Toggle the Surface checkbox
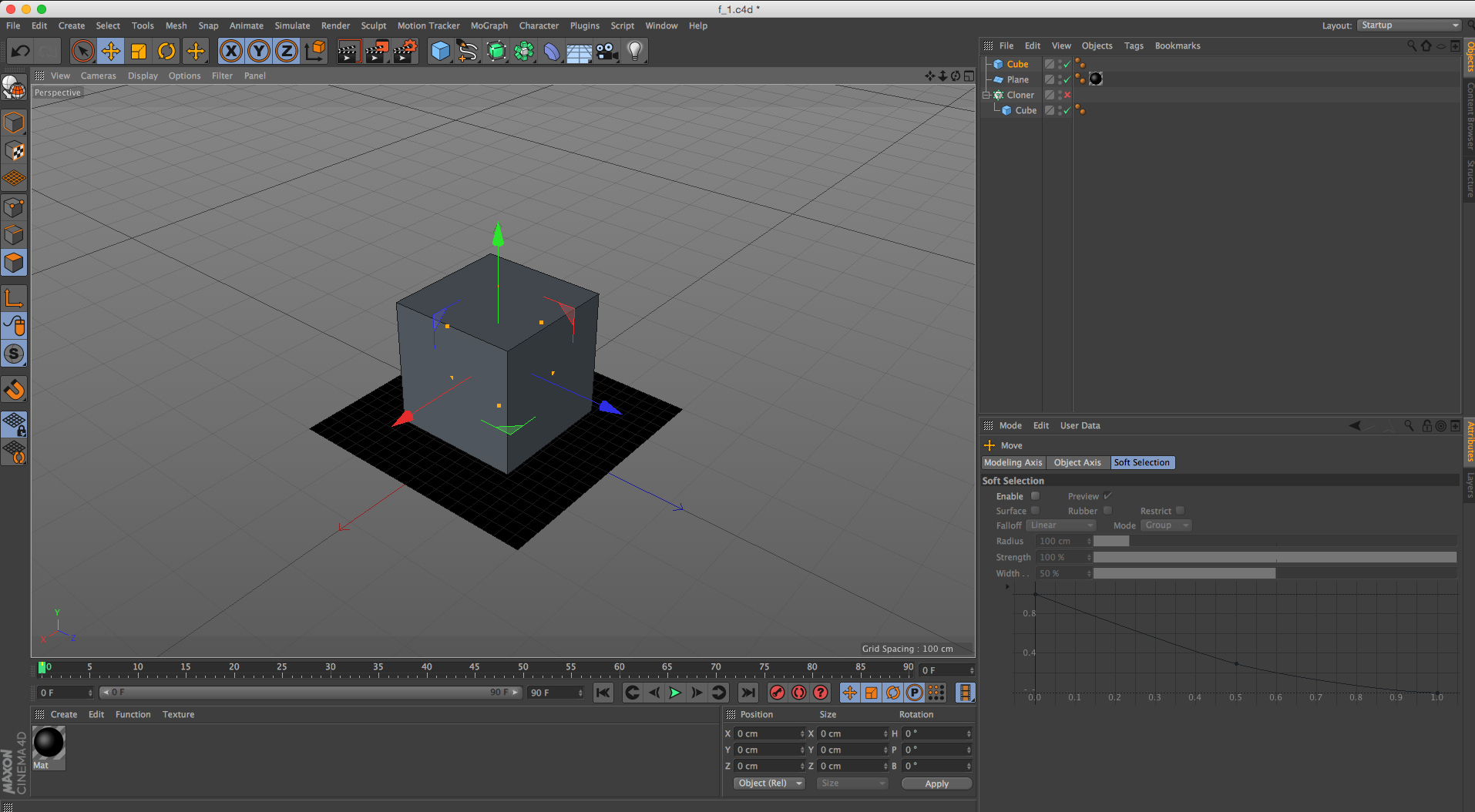Viewport: 1475px width, 812px height. pyautogui.click(x=1036, y=510)
